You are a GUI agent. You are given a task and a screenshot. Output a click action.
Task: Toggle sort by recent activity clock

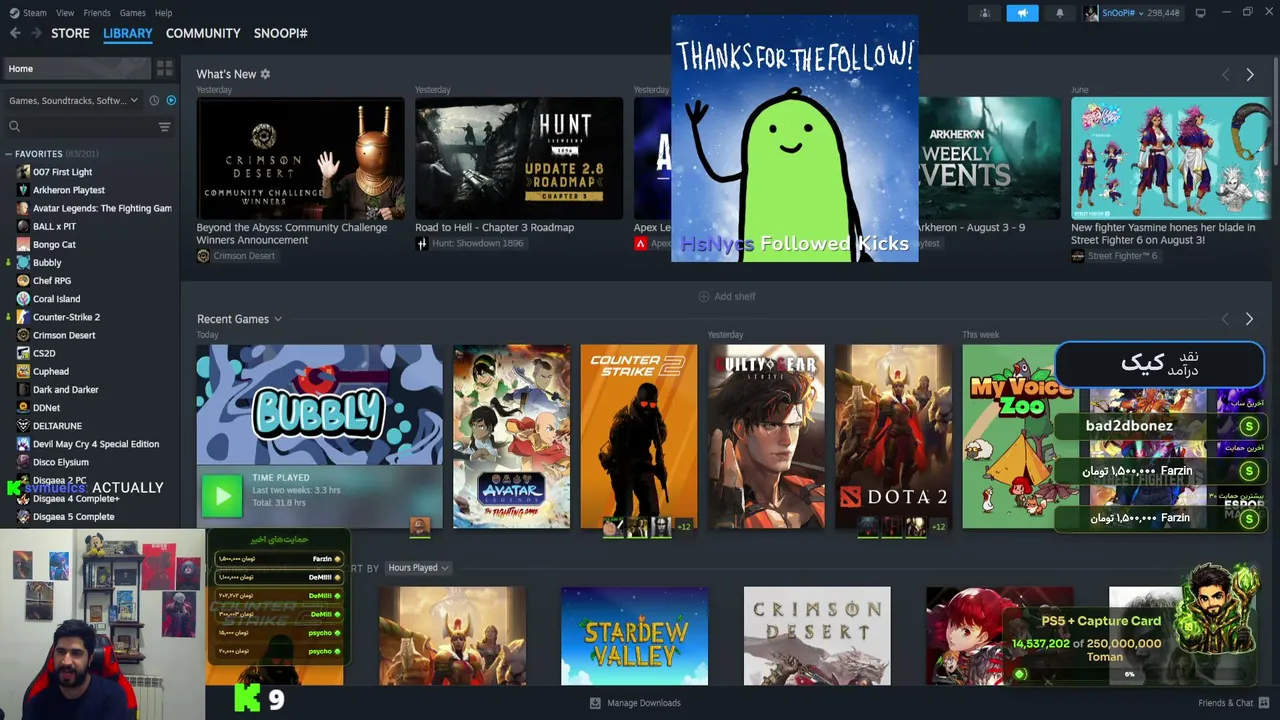point(154,100)
